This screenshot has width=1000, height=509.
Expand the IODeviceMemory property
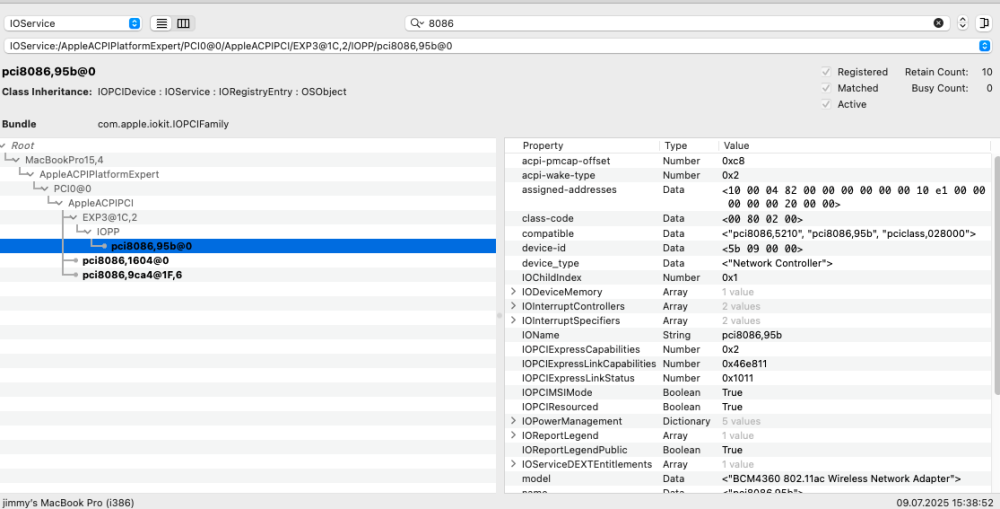pyautogui.click(x=513, y=291)
